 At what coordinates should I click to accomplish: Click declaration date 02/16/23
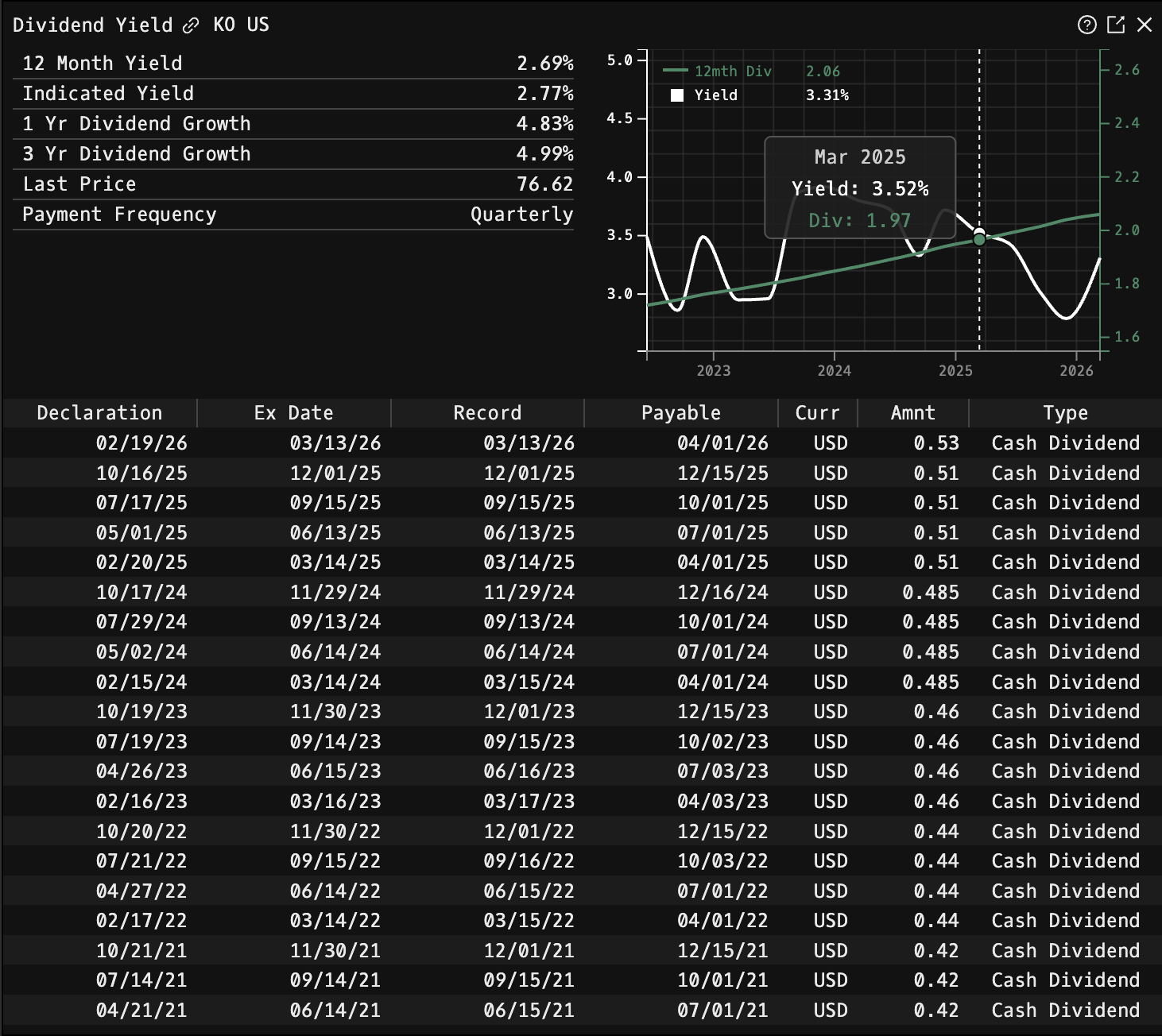coord(142,802)
